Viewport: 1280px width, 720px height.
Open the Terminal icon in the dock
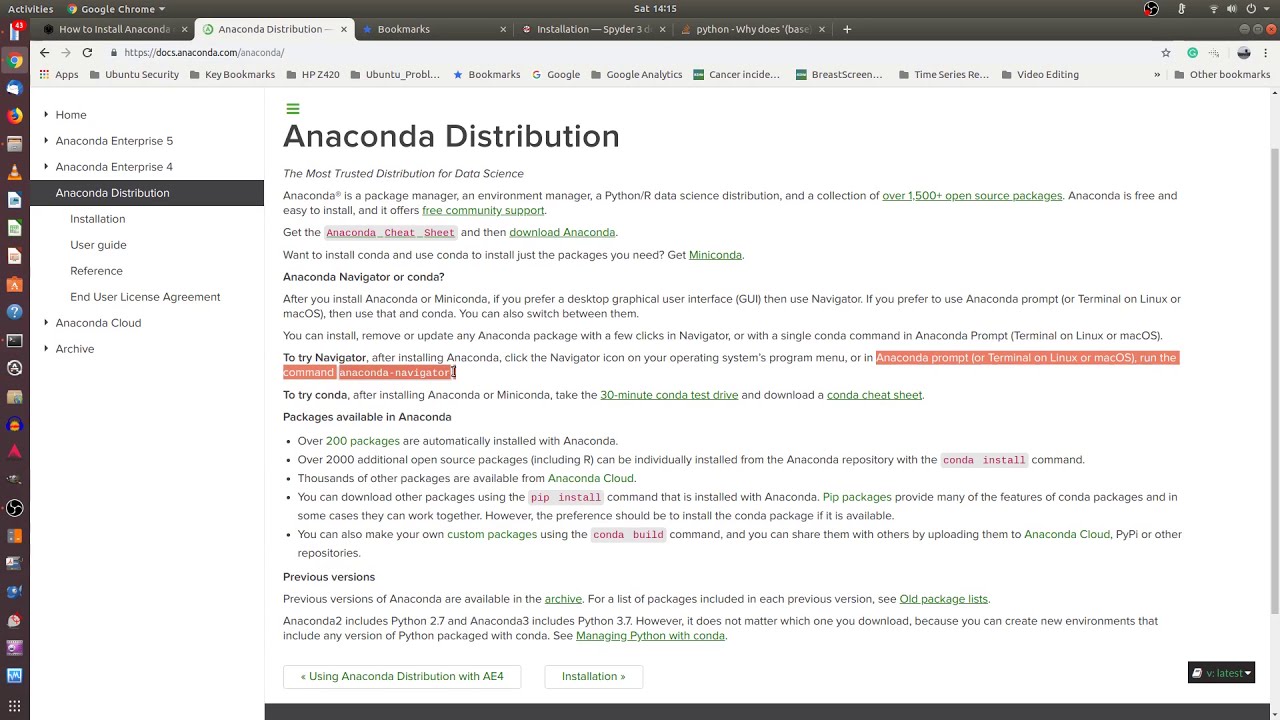(14, 340)
